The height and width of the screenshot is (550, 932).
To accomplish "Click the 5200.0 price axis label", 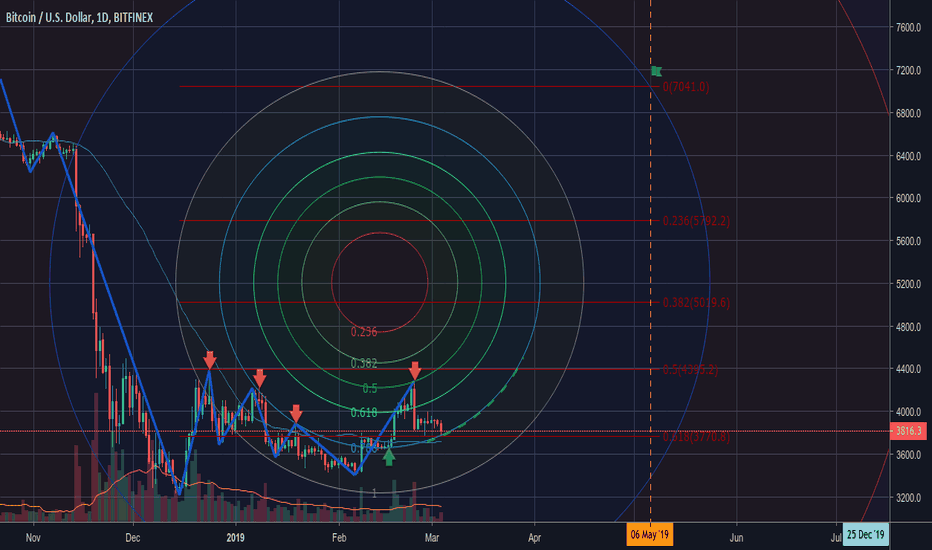I will [908, 284].
